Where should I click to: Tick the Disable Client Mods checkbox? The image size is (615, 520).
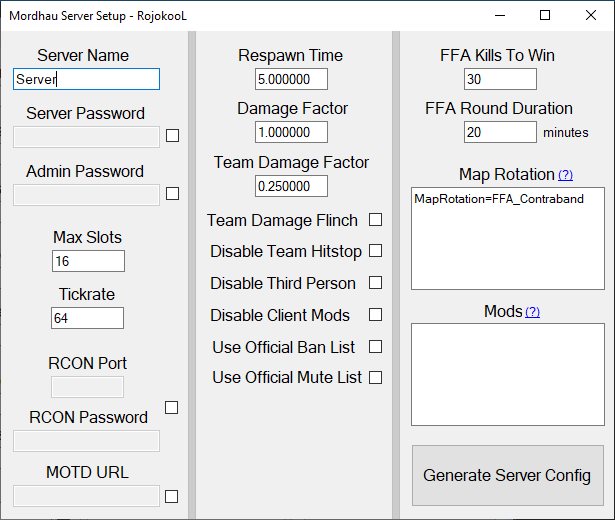click(x=375, y=315)
